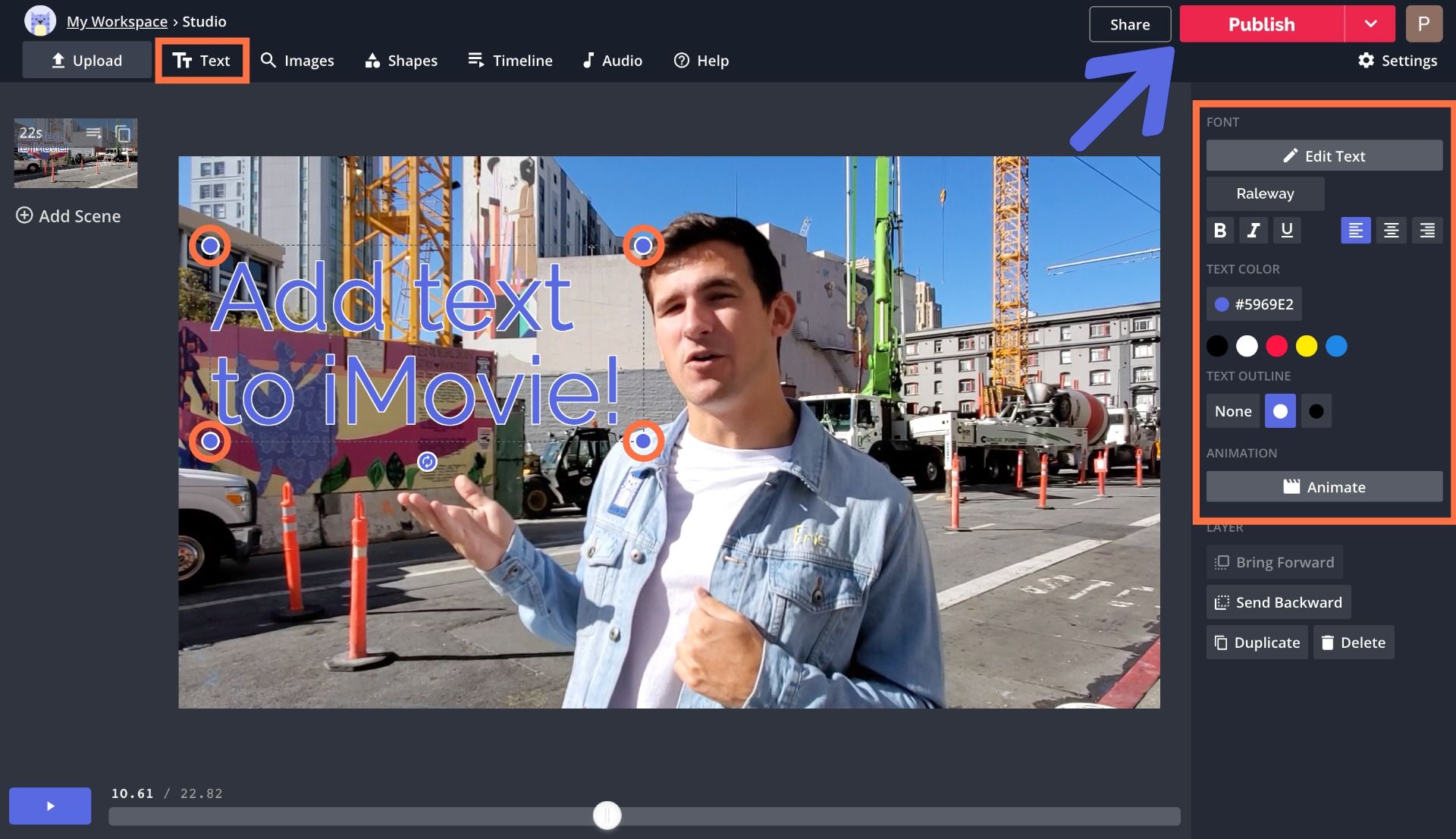Click duplicate scene icon on thumbnail

click(123, 134)
